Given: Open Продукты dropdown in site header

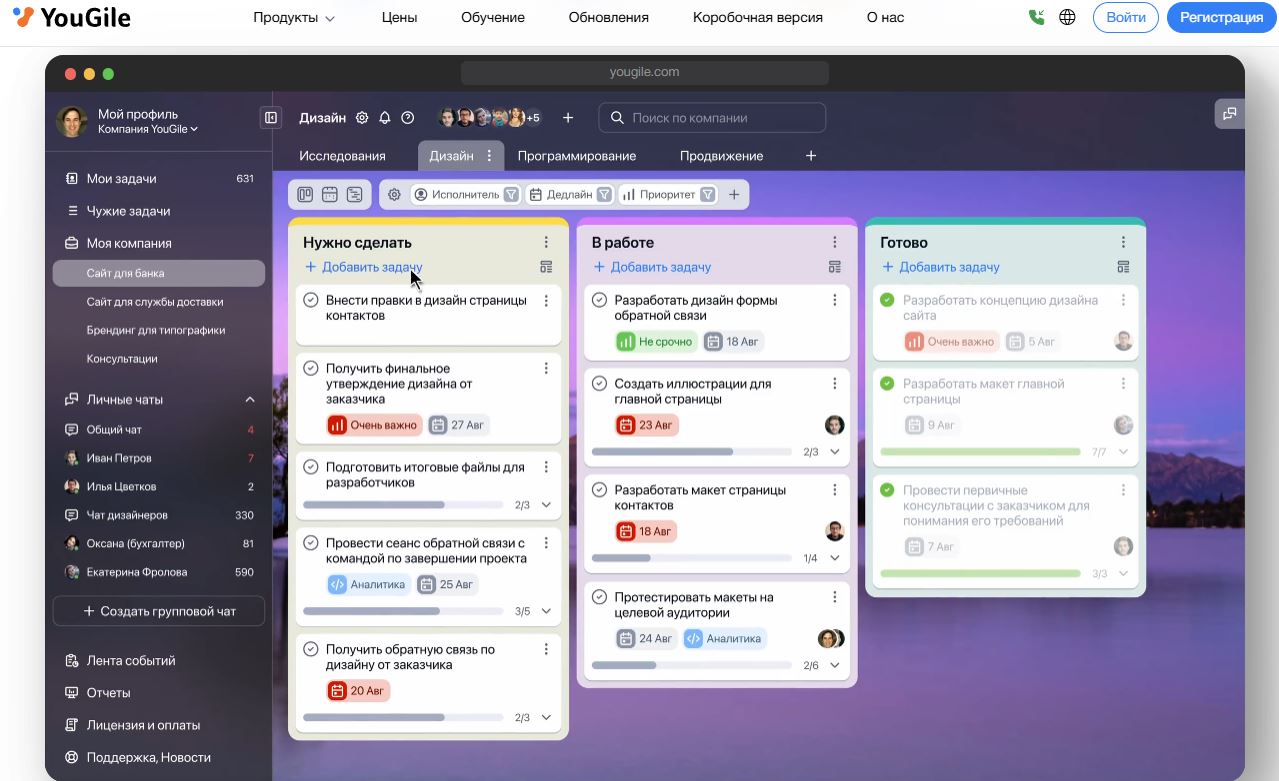Looking at the screenshot, I should [294, 17].
